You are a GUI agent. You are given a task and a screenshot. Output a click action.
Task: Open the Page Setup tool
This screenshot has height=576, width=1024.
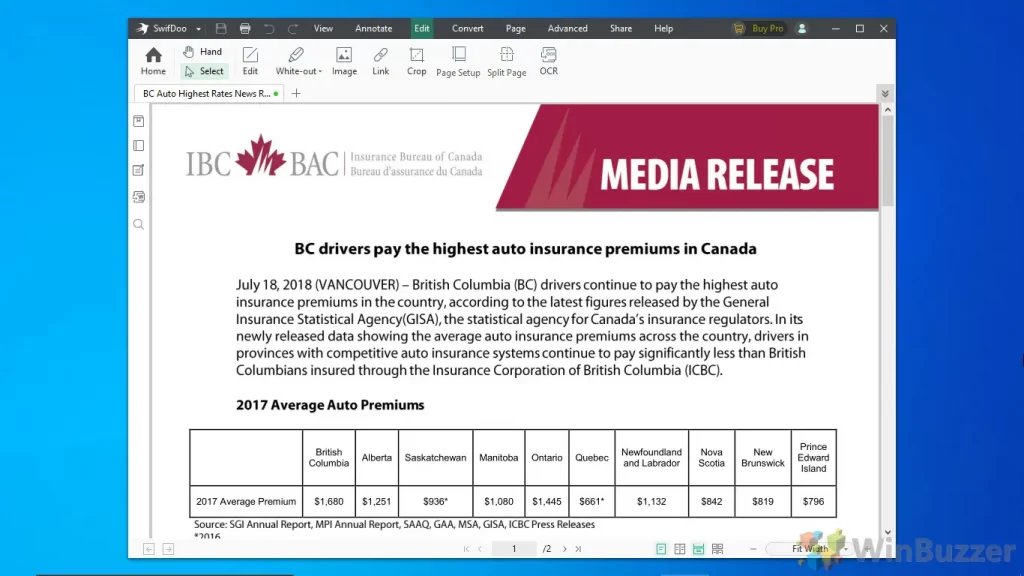(458, 60)
